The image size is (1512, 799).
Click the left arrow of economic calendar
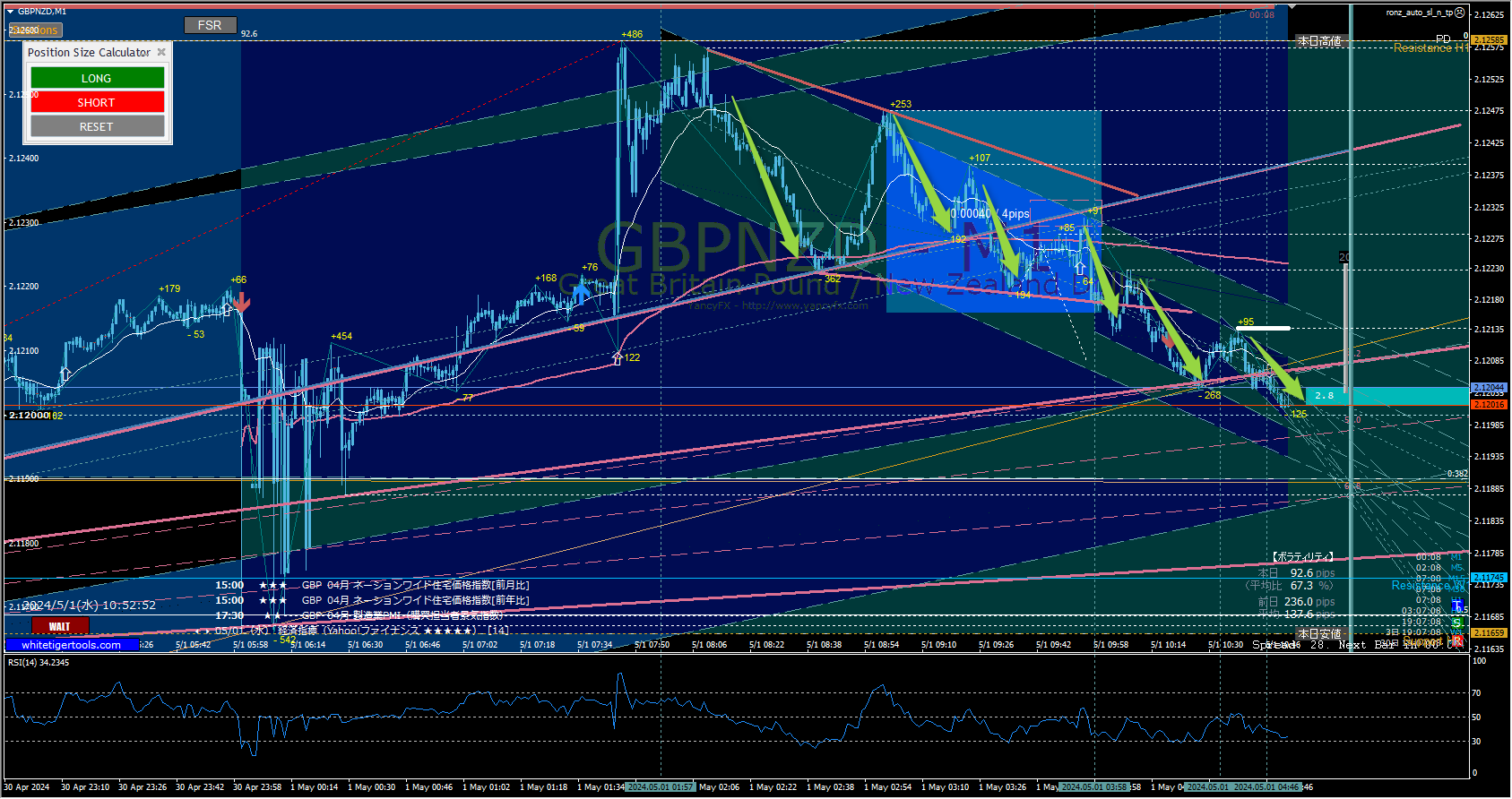198,631
